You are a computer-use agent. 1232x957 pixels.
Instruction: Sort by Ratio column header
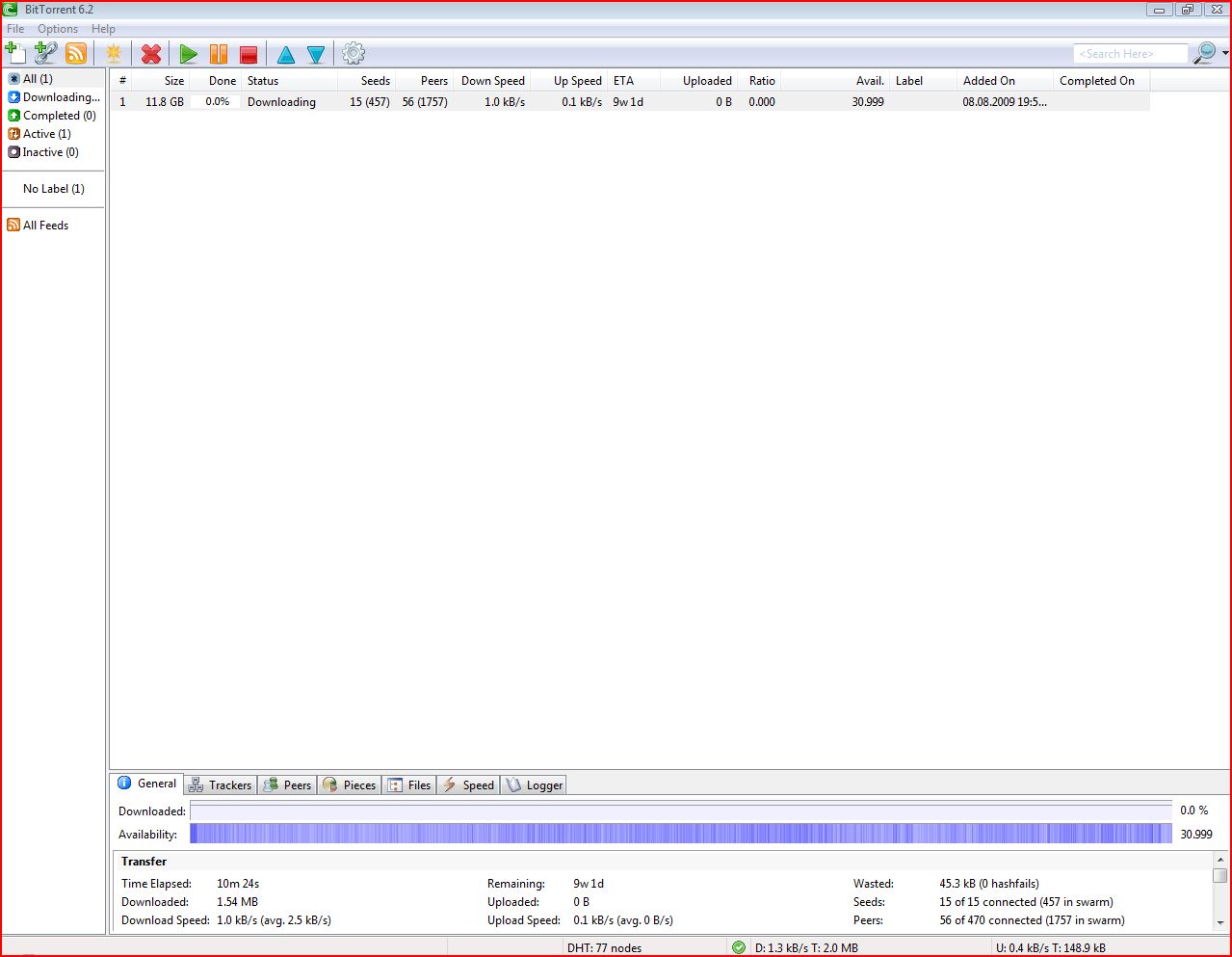click(761, 81)
